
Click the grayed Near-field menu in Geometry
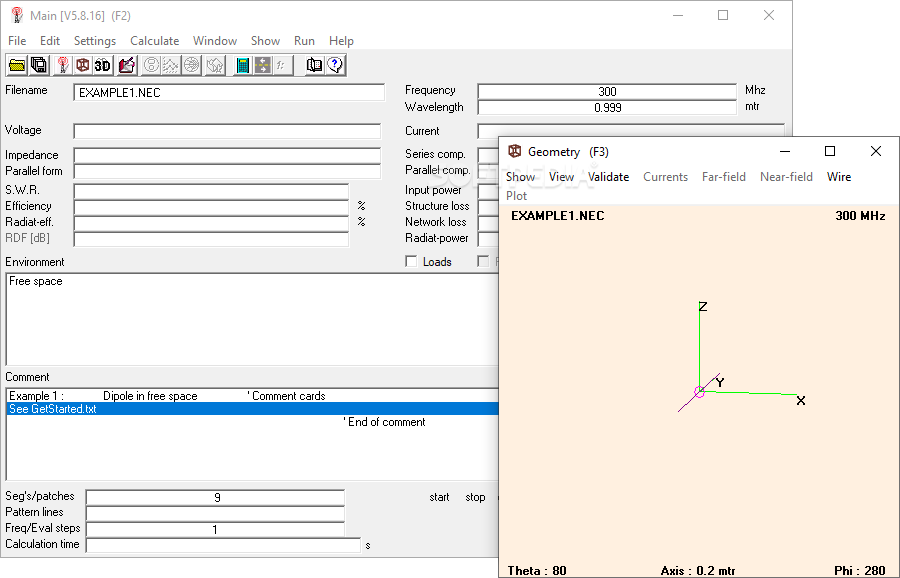[786, 177]
